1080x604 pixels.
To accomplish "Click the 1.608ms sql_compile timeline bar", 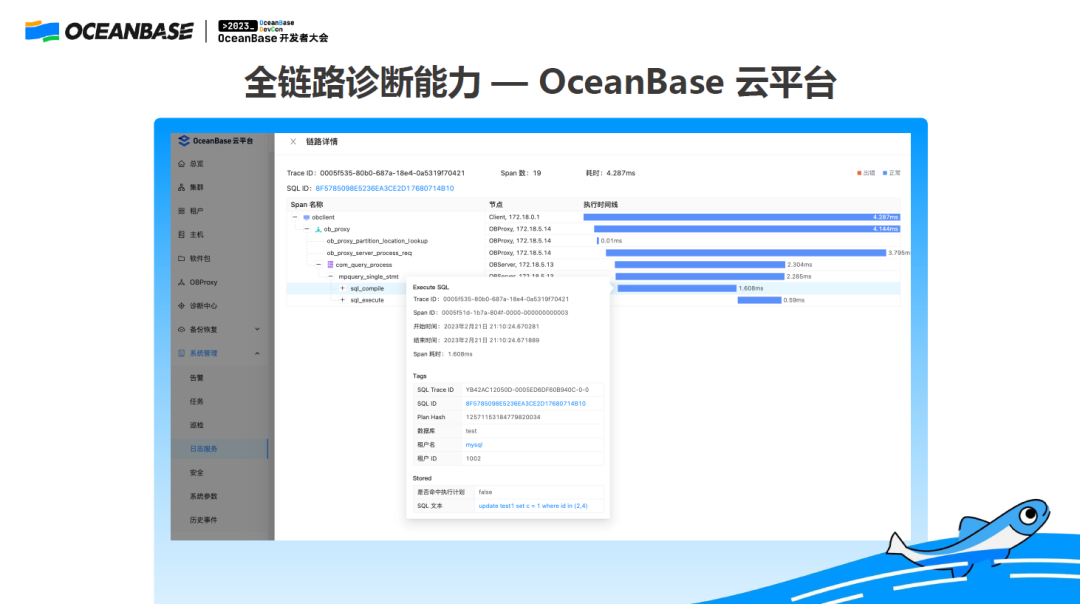I will (x=677, y=289).
